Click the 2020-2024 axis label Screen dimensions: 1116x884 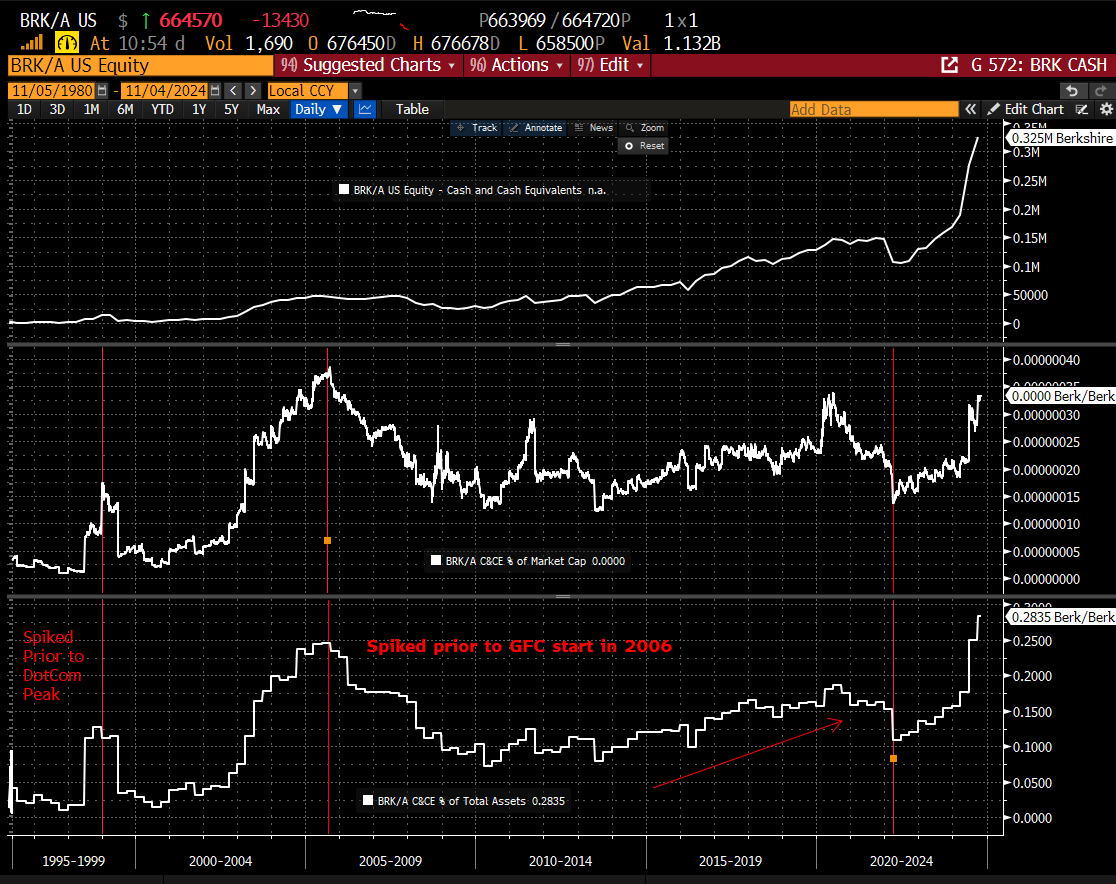point(901,861)
